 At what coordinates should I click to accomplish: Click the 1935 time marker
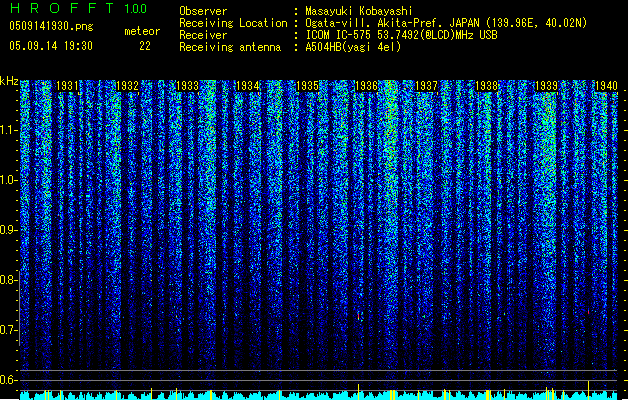(307, 86)
